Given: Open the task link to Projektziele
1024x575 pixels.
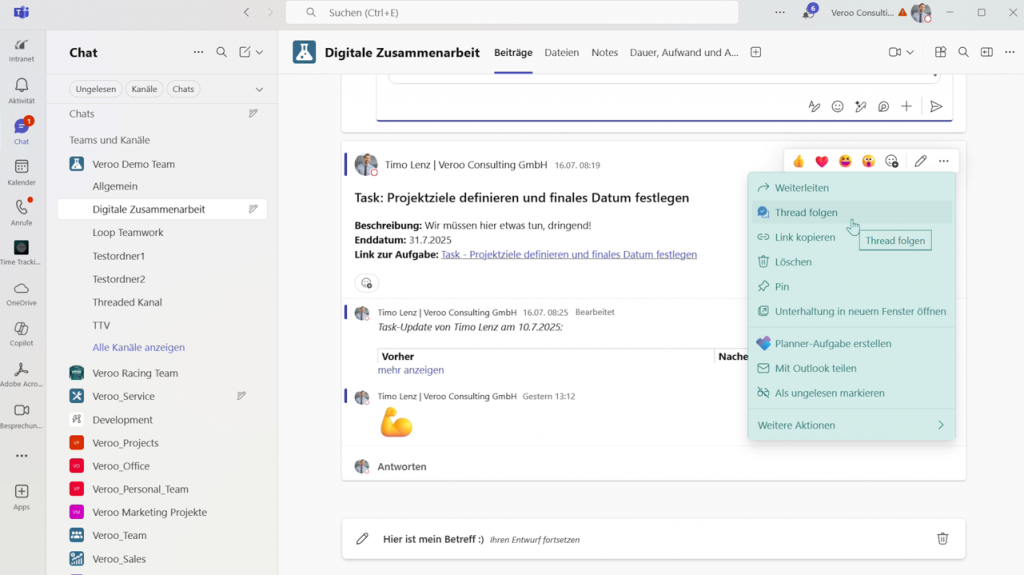Looking at the screenshot, I should coord(568,255).
